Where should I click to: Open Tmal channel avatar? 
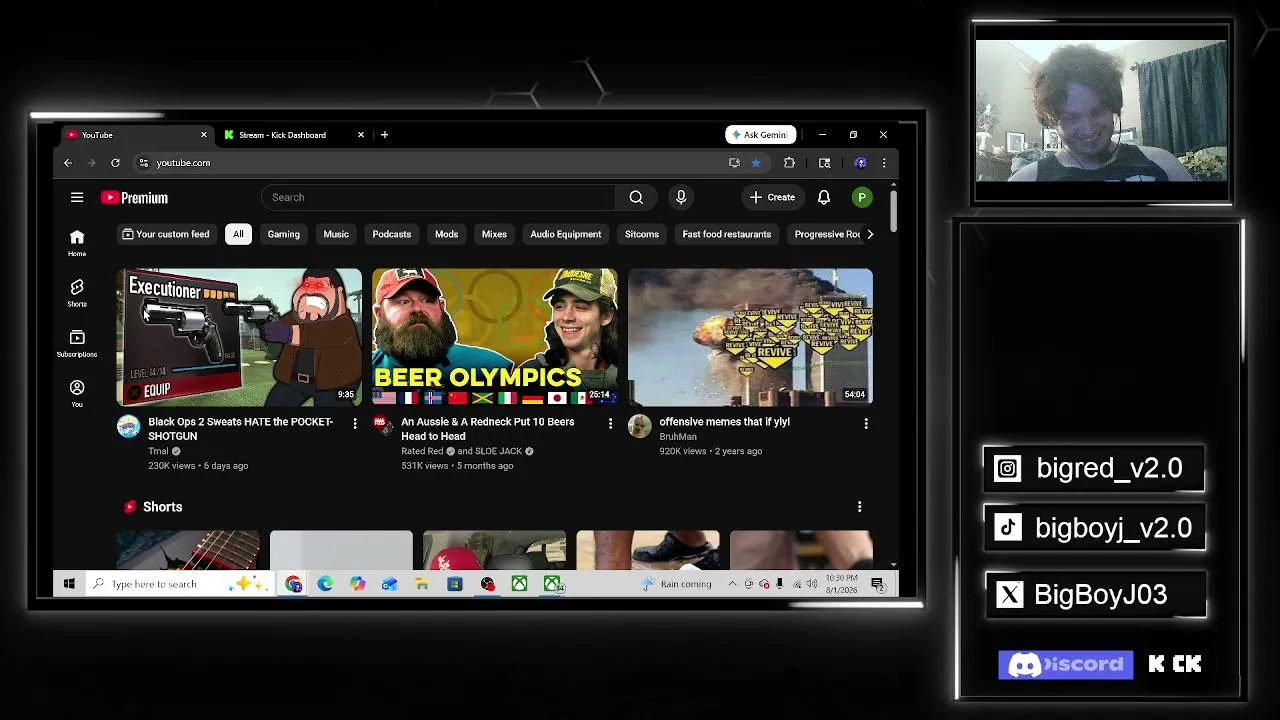click(x=128, y=427)
